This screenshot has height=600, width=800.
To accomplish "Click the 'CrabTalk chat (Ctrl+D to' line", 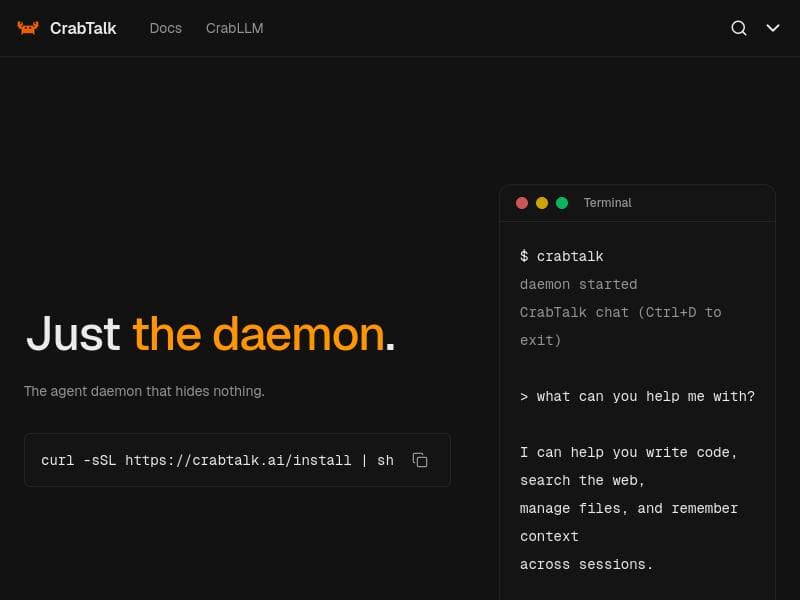I will [620, 312].
